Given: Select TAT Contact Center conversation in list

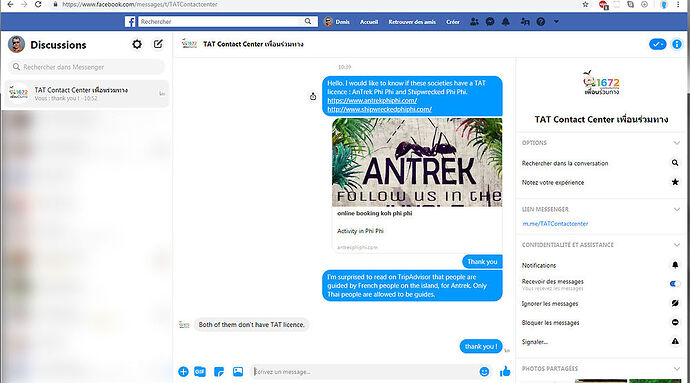Looking at the screenshot, I should (x=86, y=94).
